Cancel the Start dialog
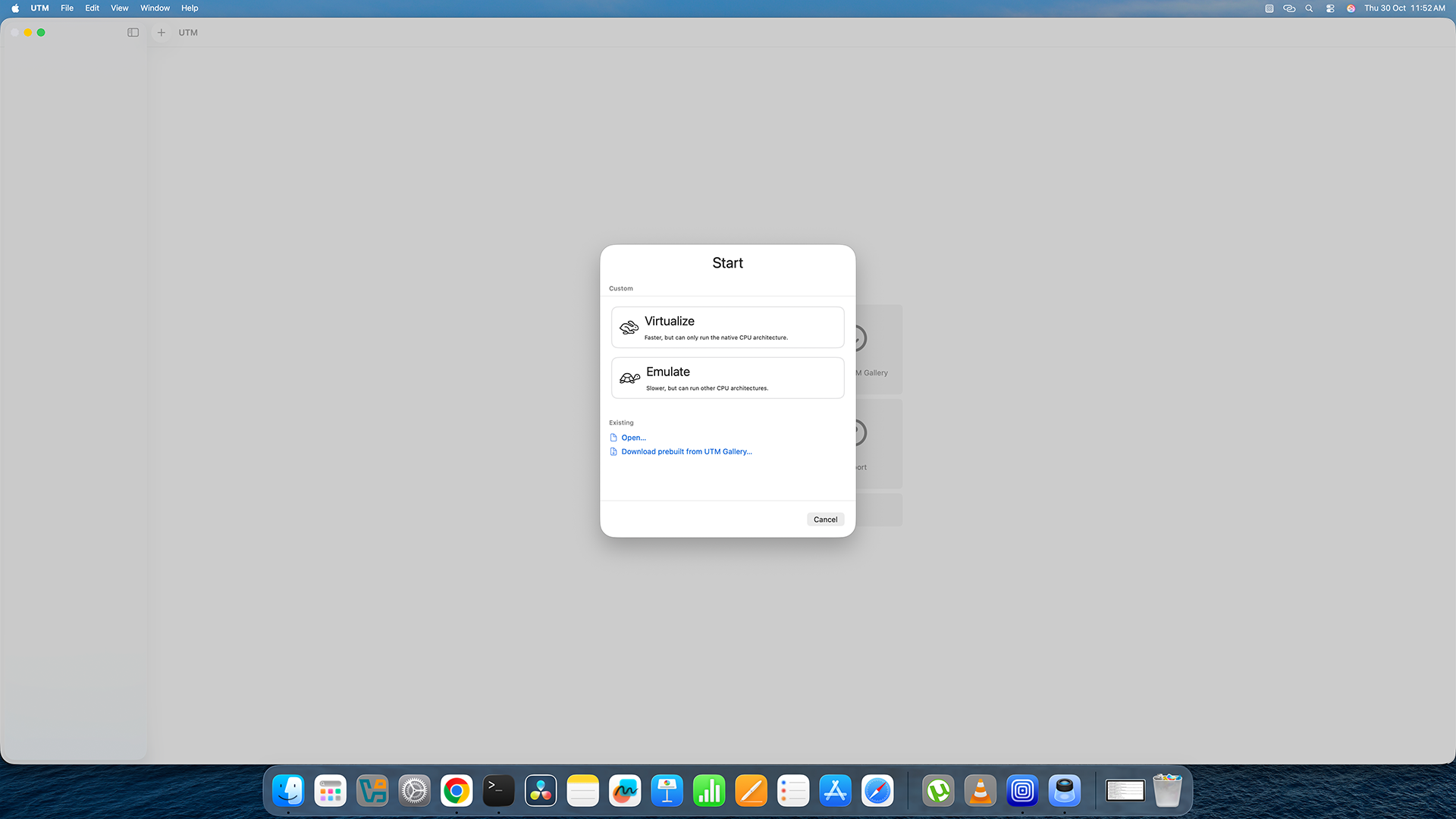Viewport: 1456px width, 819px height. pyautogui.click(x=825, y=519)
